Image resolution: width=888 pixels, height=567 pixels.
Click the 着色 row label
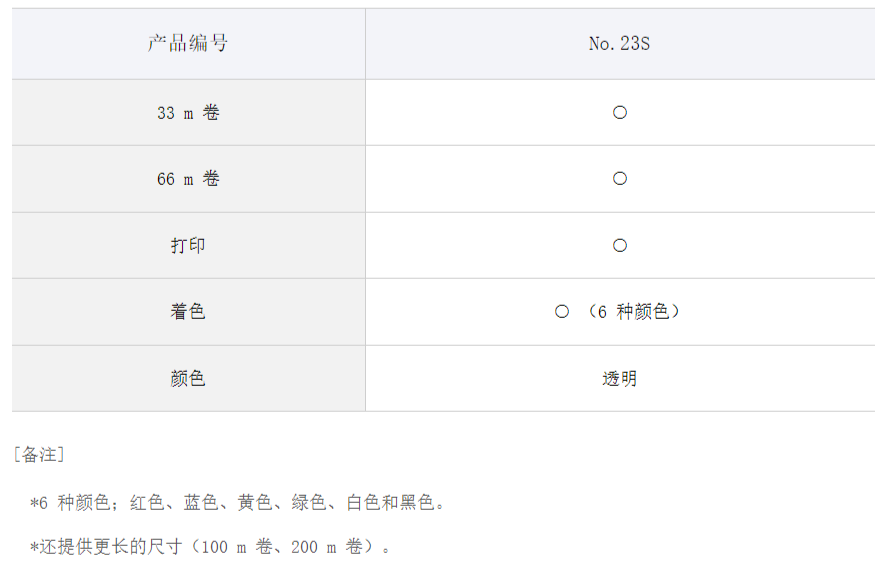click(x=189, y=312)
